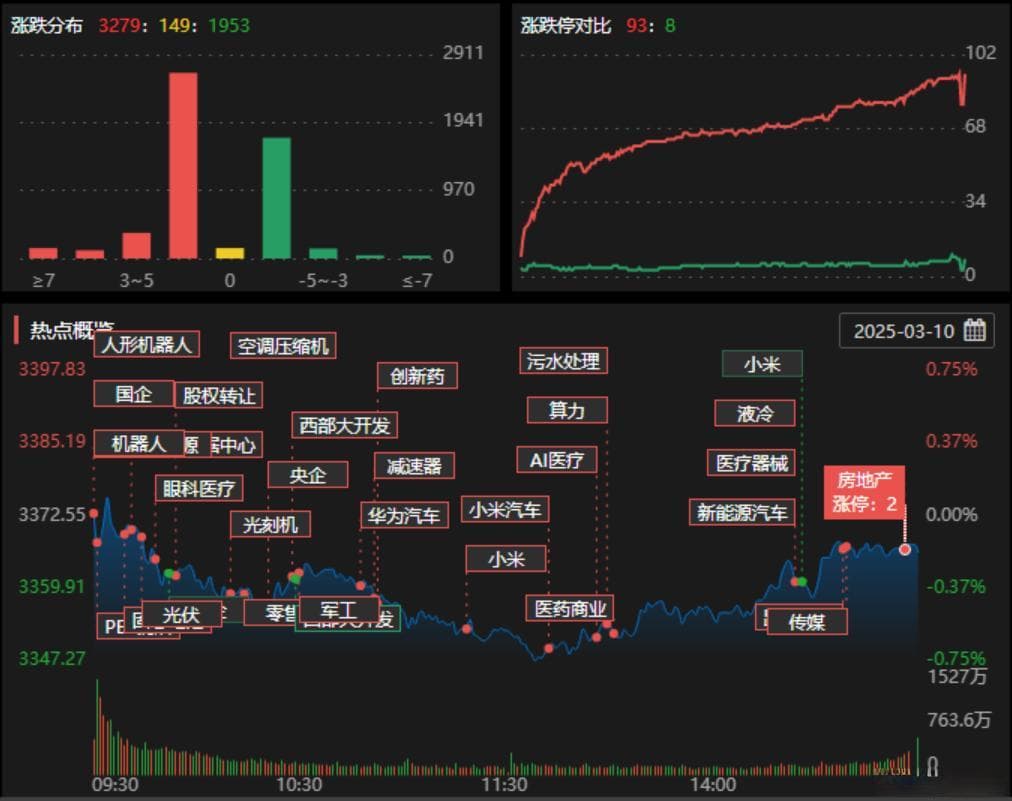The image size is (1012, 801).
Task: Click the 涨跌分布 panel title
Action: coord(47,25)
